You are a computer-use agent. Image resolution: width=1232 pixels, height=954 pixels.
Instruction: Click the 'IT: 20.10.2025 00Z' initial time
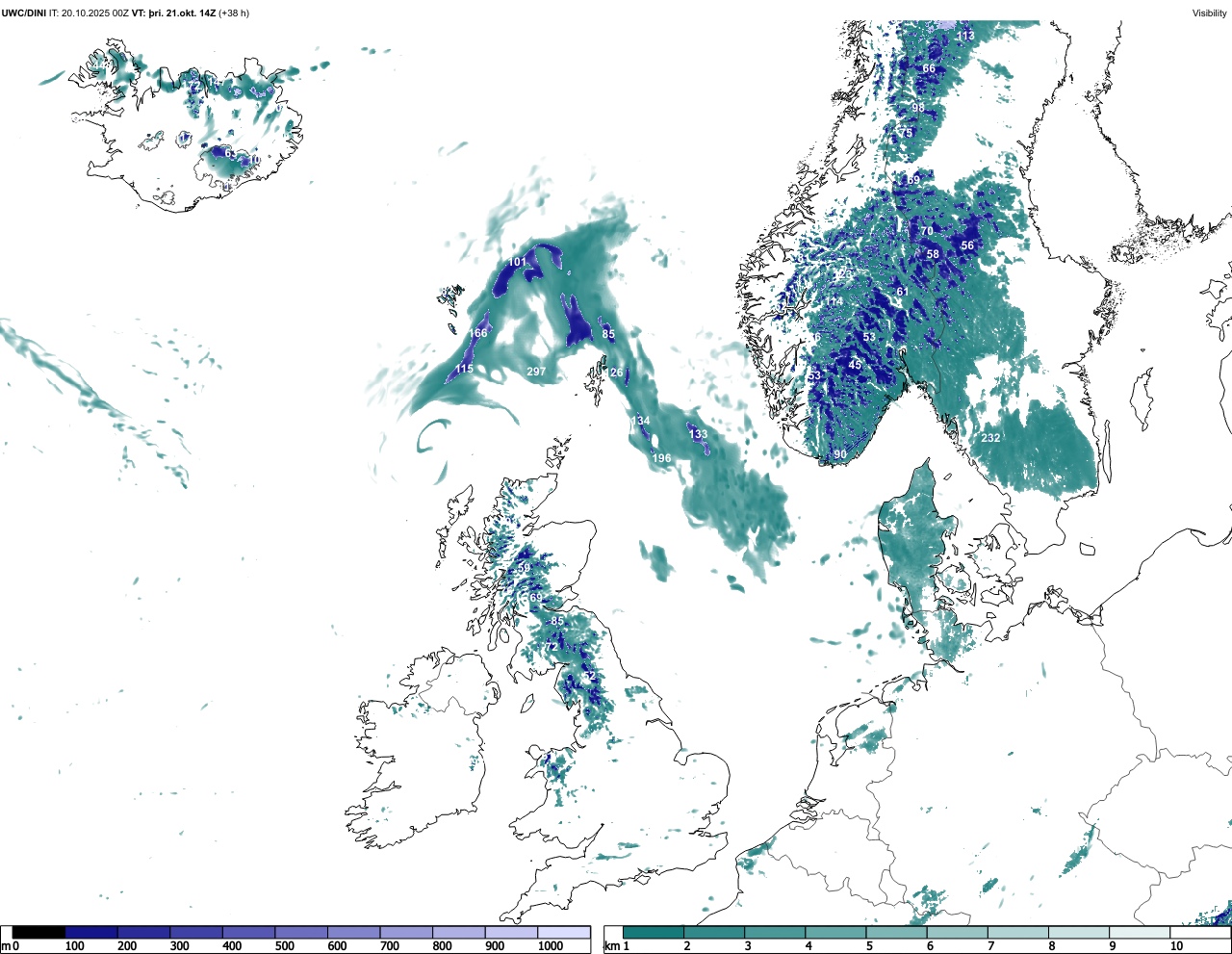88,13
